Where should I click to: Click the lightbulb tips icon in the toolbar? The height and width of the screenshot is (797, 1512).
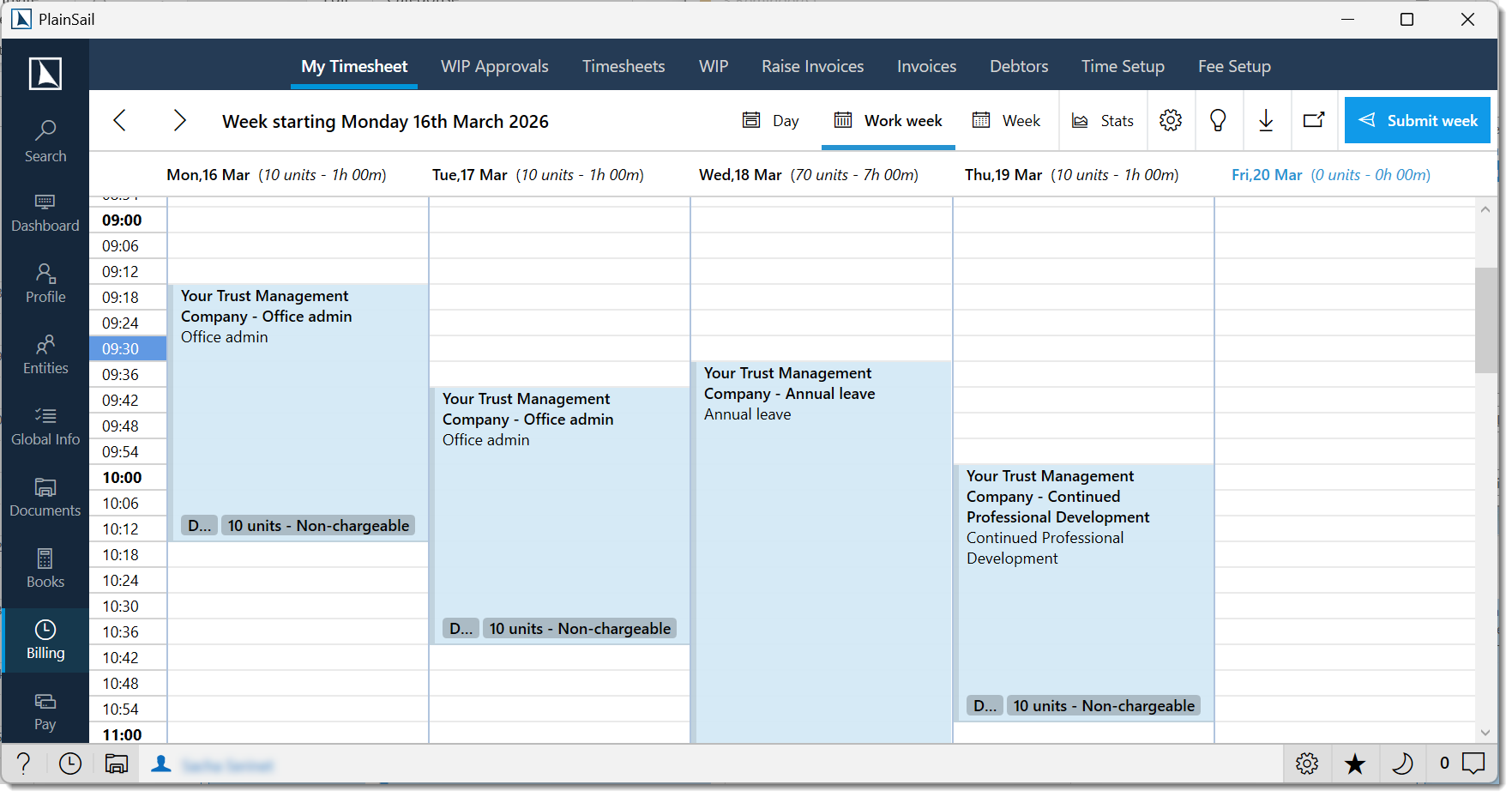pos(1219,120)
